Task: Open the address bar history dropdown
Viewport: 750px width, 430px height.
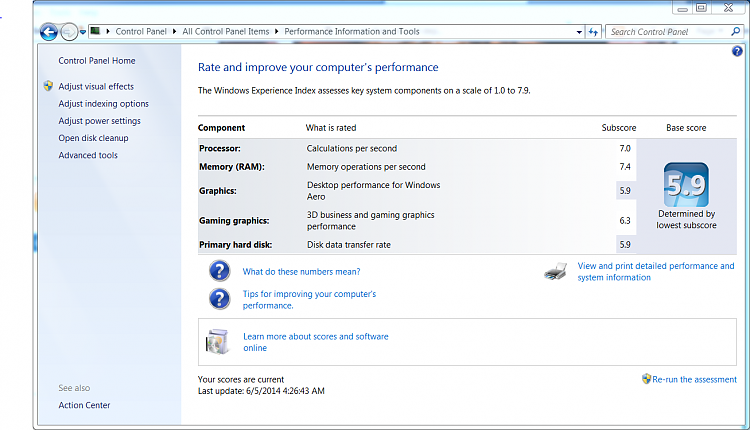Action: point(579,32)
